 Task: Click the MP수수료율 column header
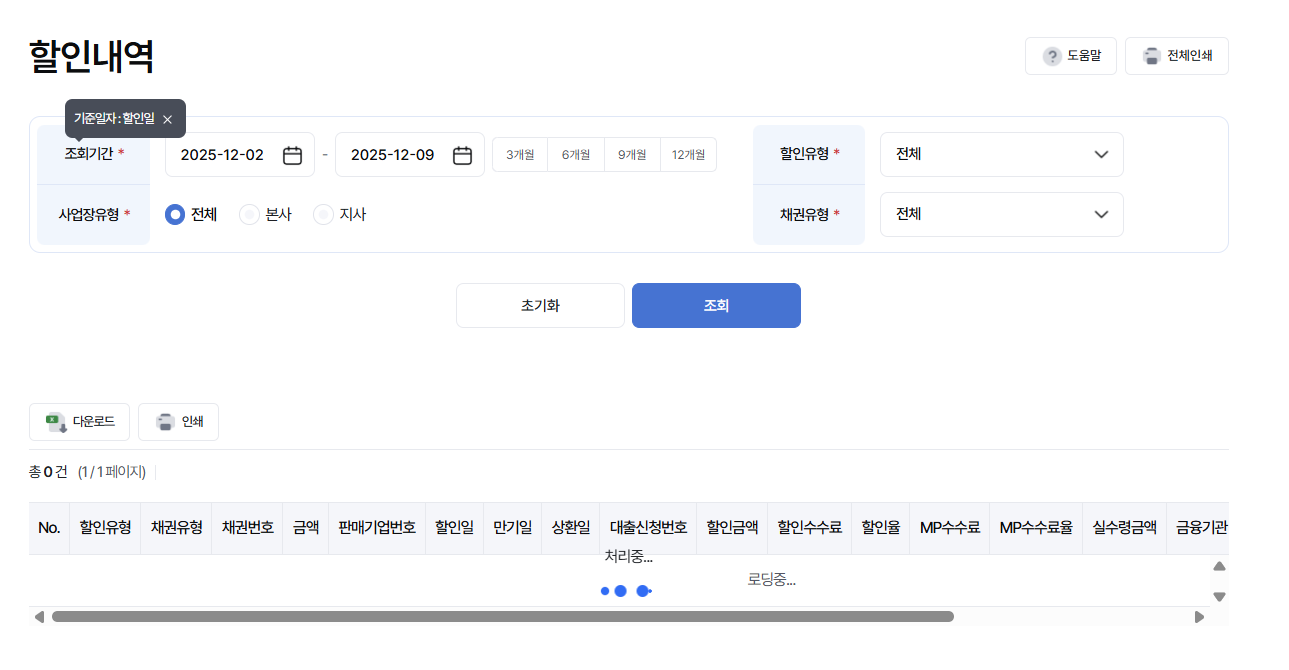pos(1035,528)
